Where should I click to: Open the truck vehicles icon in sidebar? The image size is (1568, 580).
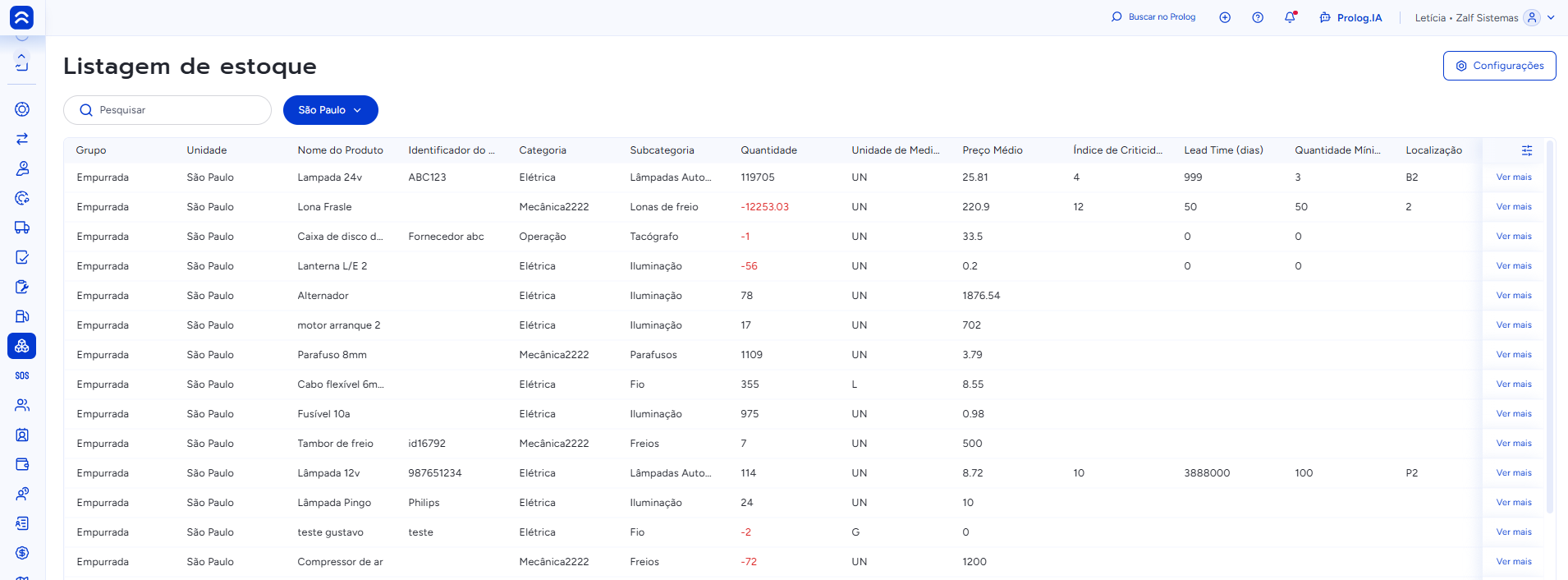[x=22, y=228]
